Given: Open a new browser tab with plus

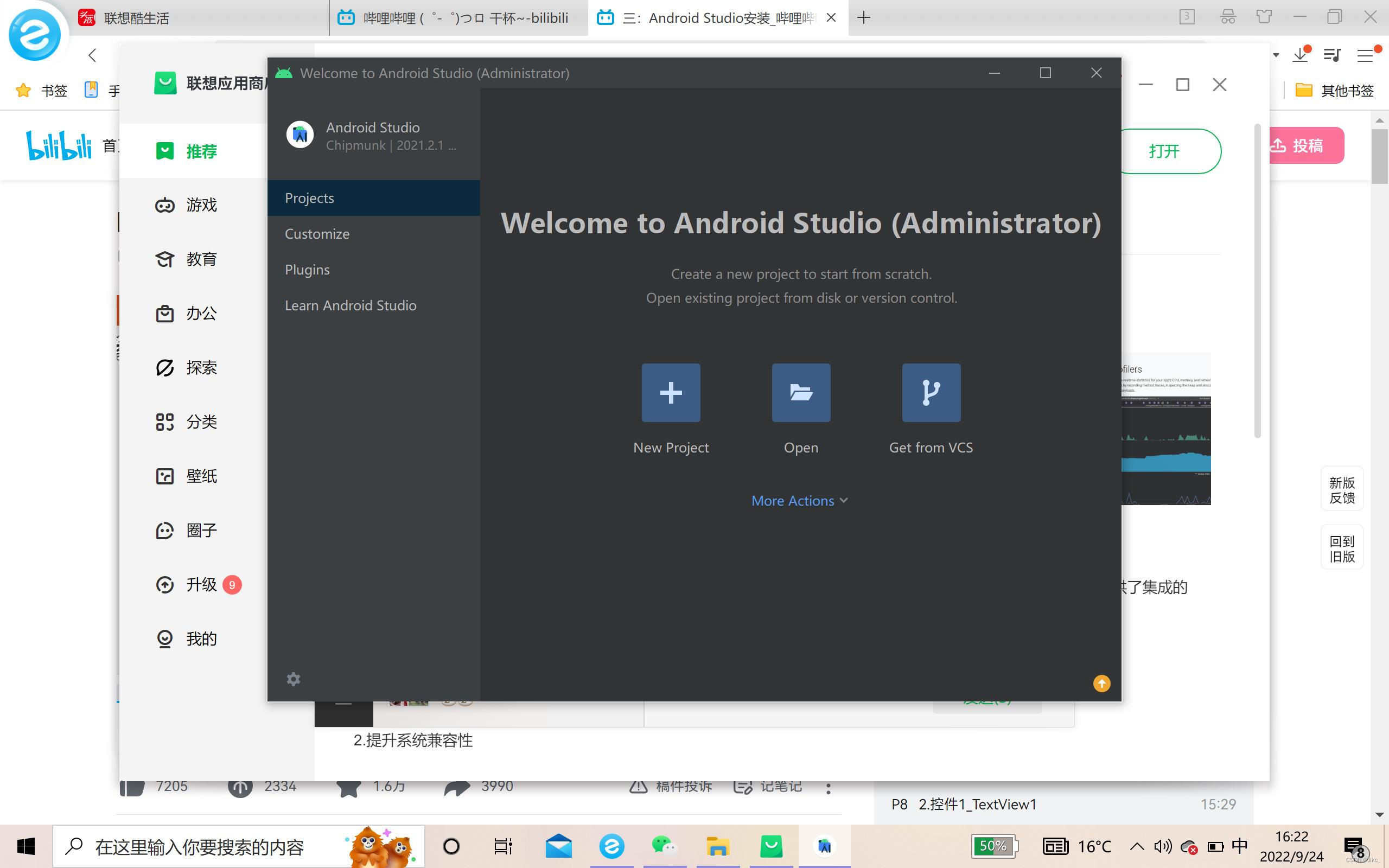Looking at the screenshot, I should click(863, 18).
